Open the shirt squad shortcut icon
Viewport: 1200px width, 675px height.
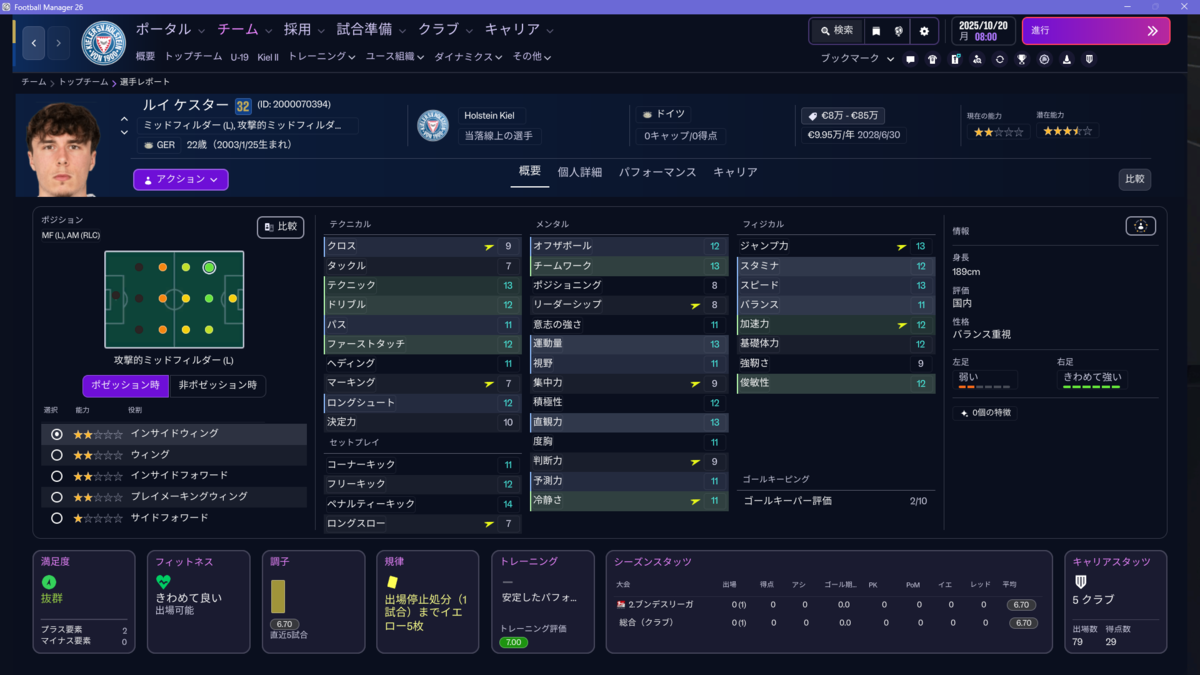[933, 59]
